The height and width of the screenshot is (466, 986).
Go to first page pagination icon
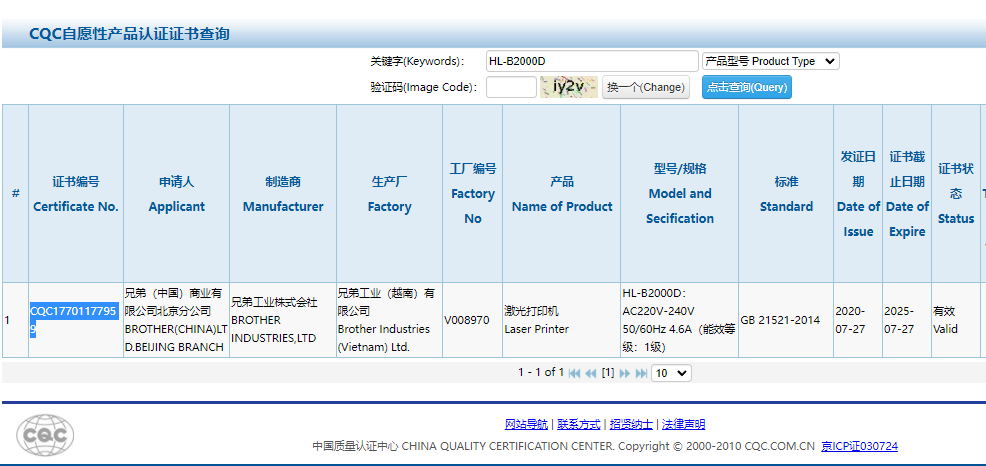574,373
